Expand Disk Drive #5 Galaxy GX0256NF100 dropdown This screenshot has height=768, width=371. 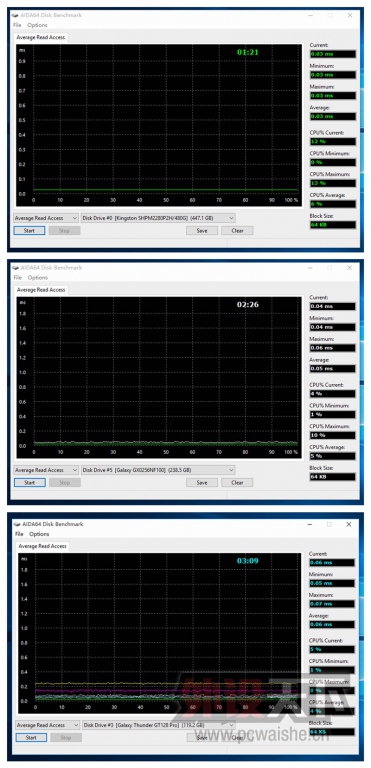click(158, 470)
